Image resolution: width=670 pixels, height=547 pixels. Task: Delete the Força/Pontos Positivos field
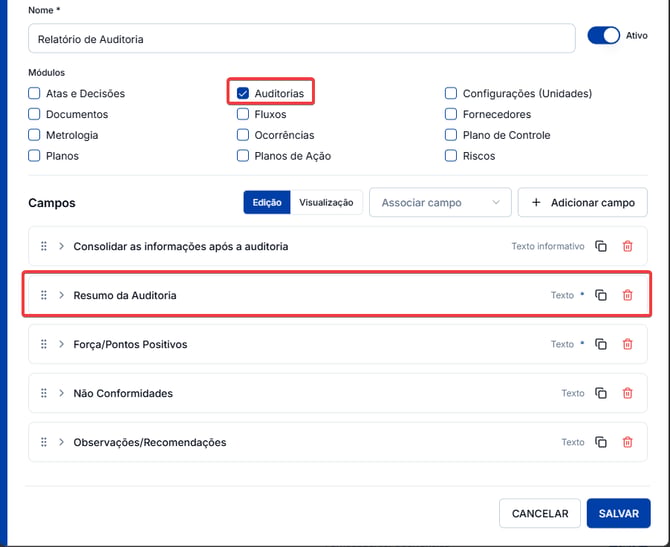(x=627, y=344)
